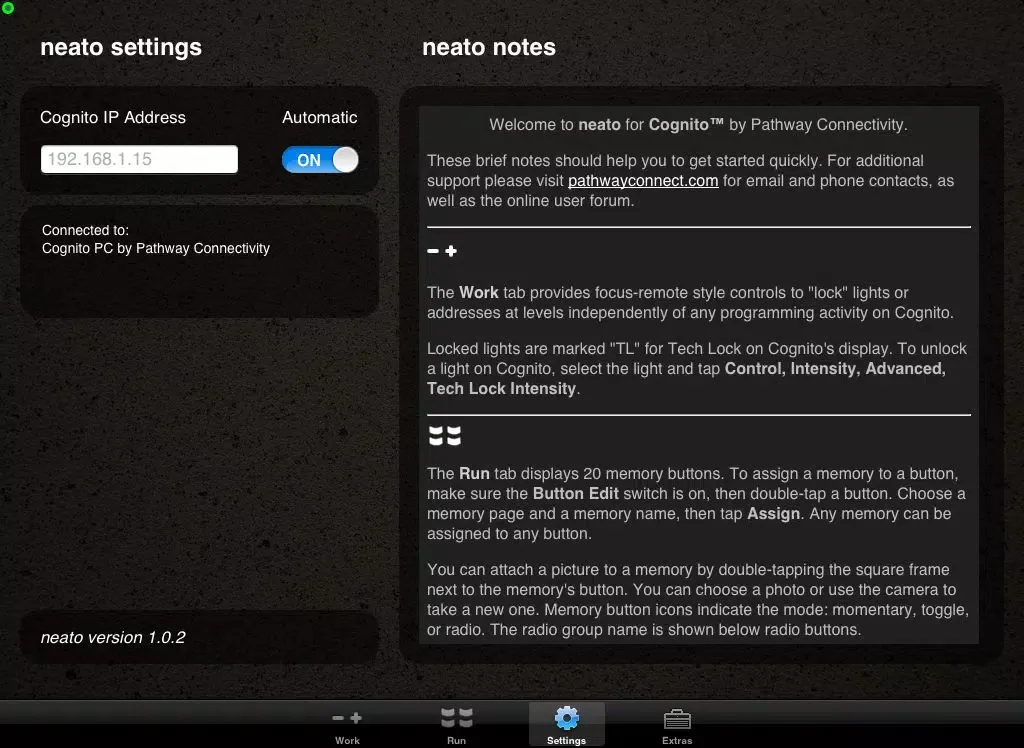Click the bold 'Assign' word in notes
The width and height of the screenshot is (1024, 748).
[x=773, y=514]
